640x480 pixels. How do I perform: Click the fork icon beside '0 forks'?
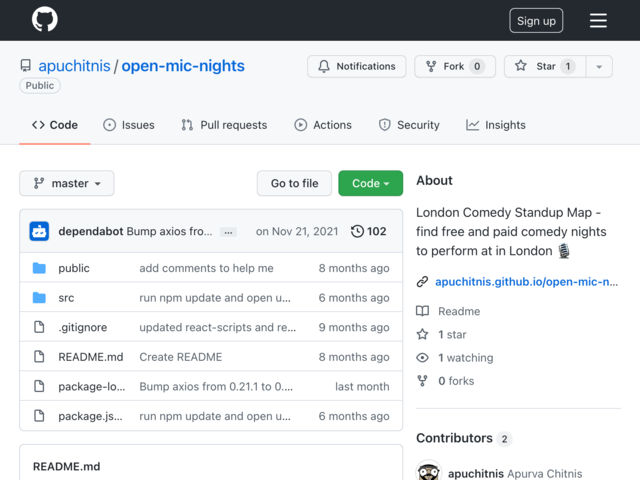click(422, 381)
